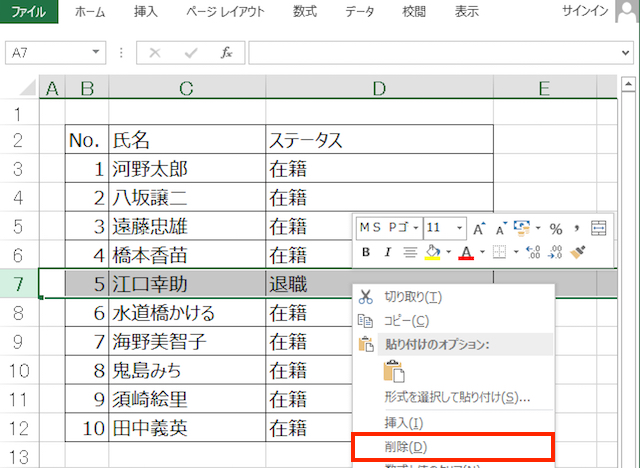The image size is (640, 468).
Task: Click the decrease font size icon
Action: [500, 228]
